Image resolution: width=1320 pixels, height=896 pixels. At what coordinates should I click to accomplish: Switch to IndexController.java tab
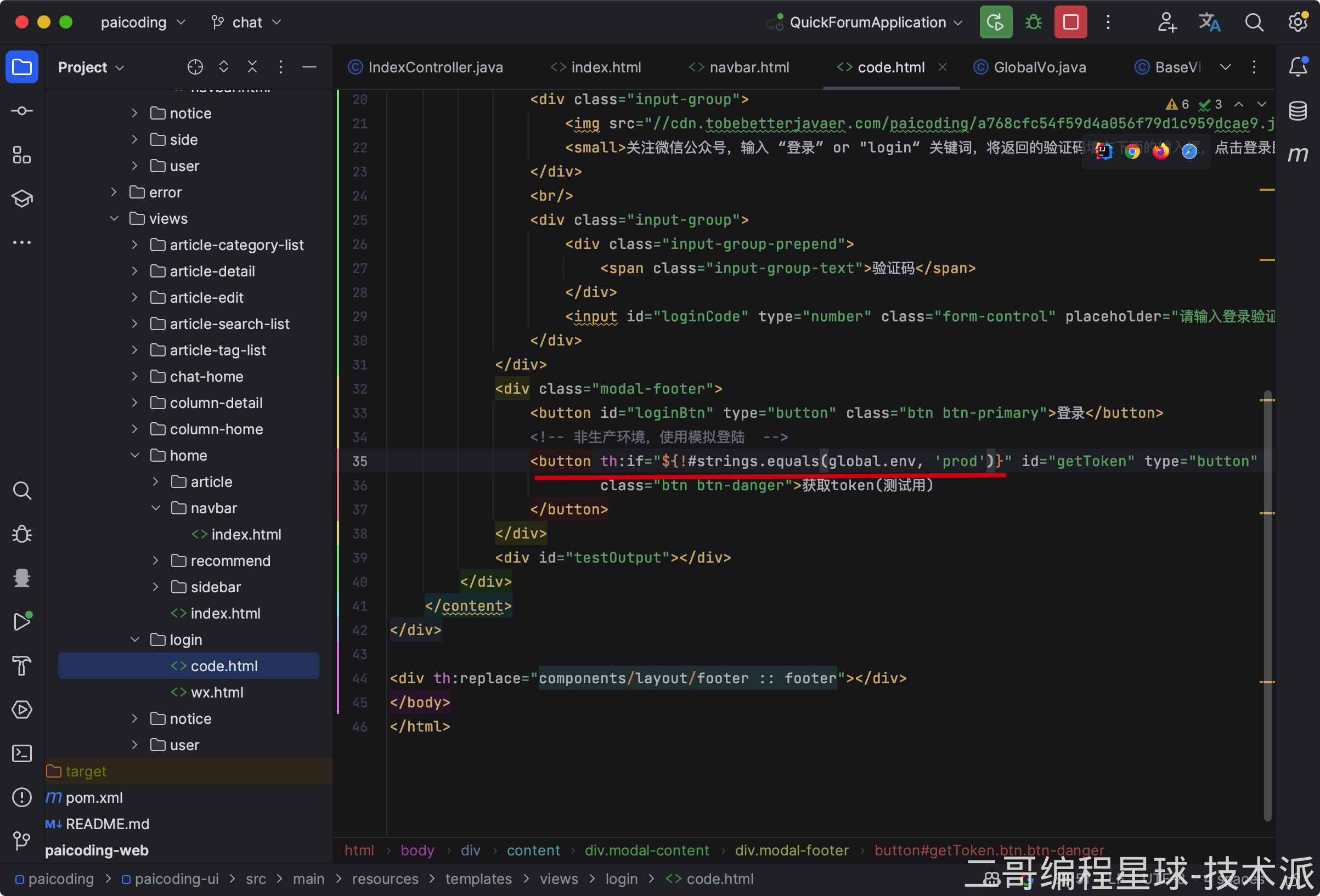click(x=435, y=67)
